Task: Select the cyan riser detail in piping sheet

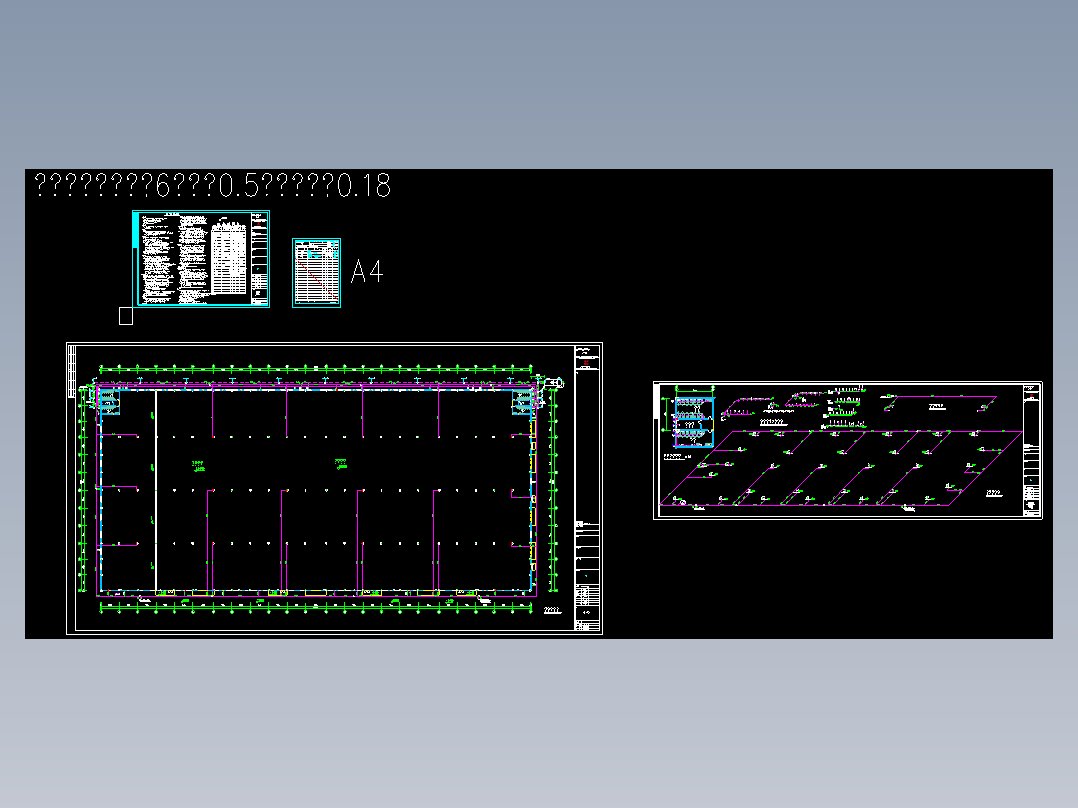Action: [693, 421]
